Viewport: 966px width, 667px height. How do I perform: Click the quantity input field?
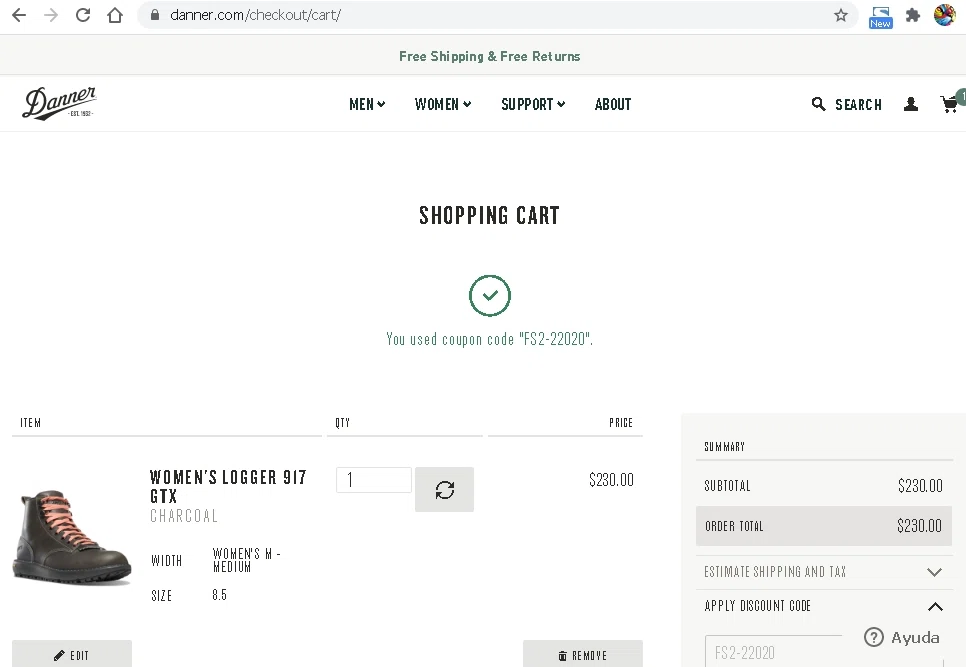pos(374,480)
